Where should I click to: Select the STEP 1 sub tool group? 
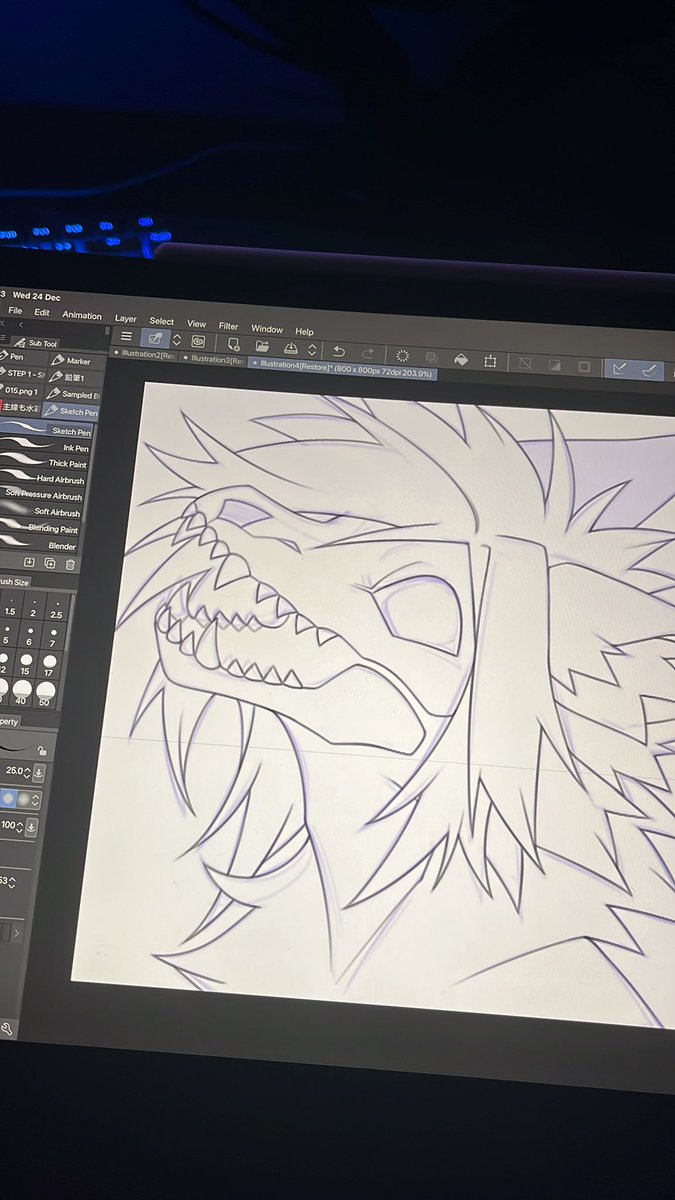(x=22, y=373)
